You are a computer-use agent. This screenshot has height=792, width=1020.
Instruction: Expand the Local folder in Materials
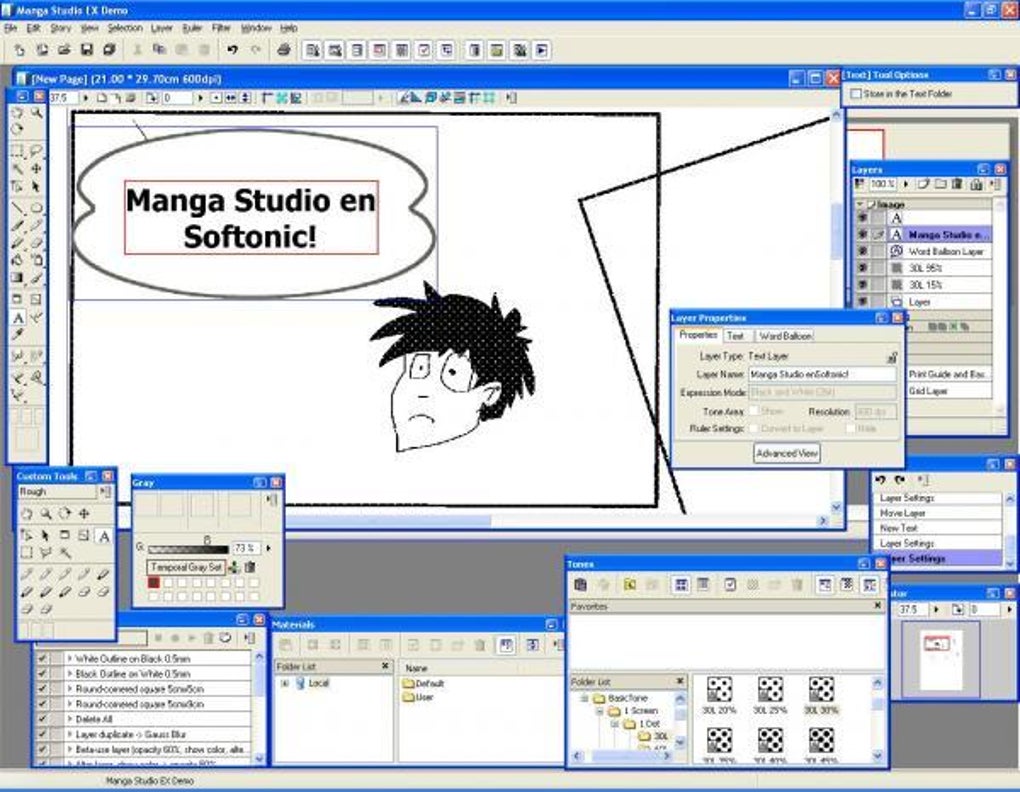284,683
